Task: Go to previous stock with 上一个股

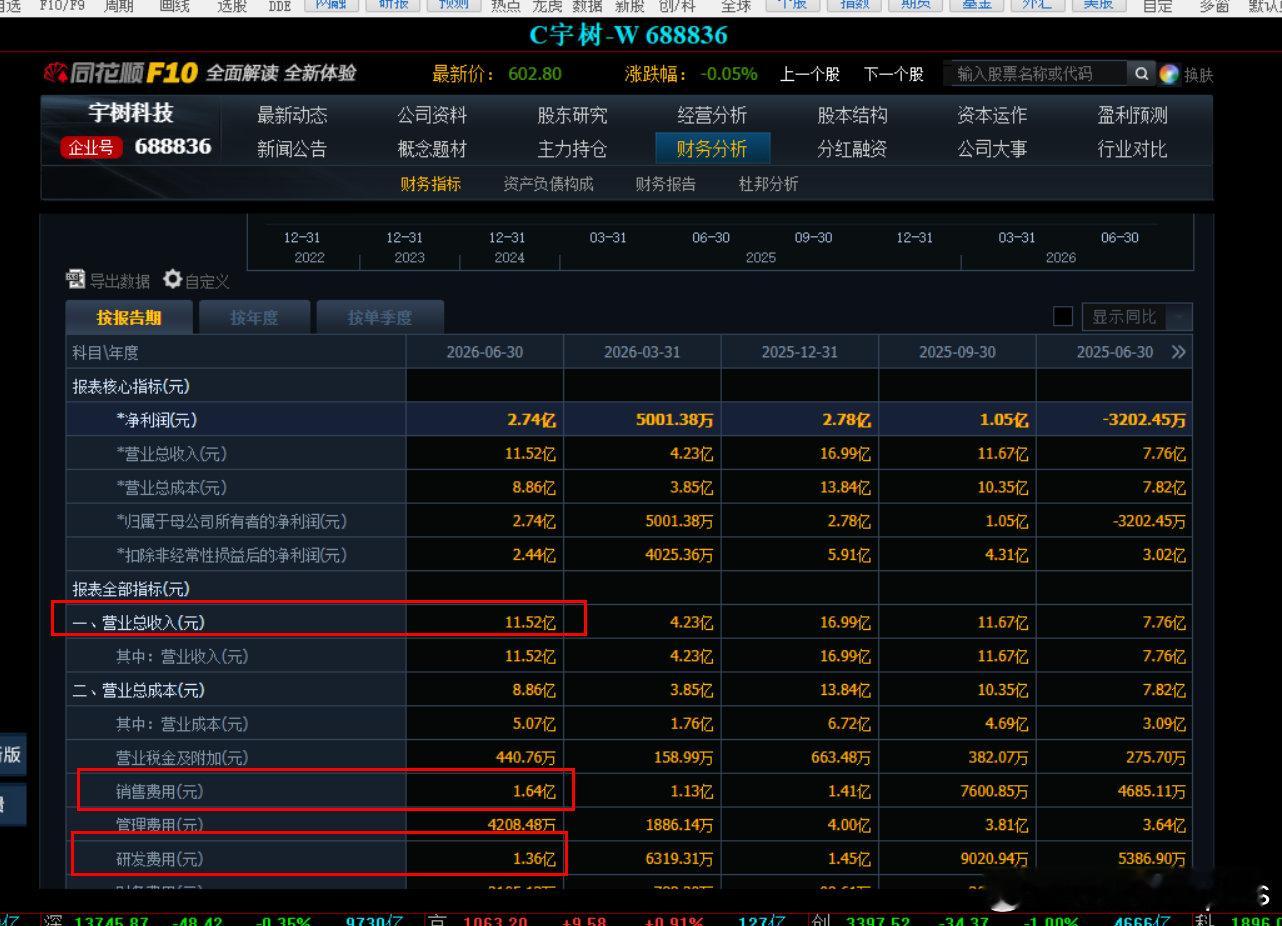Action: tap(810, 74)
